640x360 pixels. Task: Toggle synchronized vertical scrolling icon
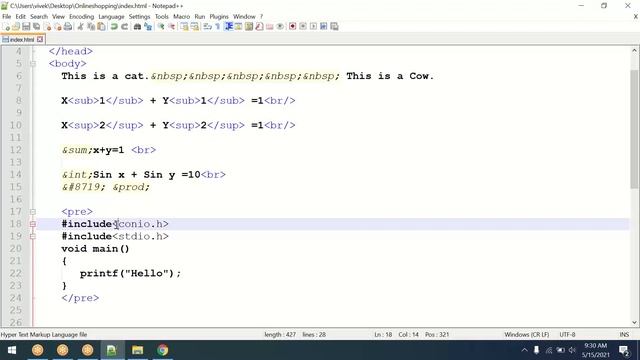184,27
